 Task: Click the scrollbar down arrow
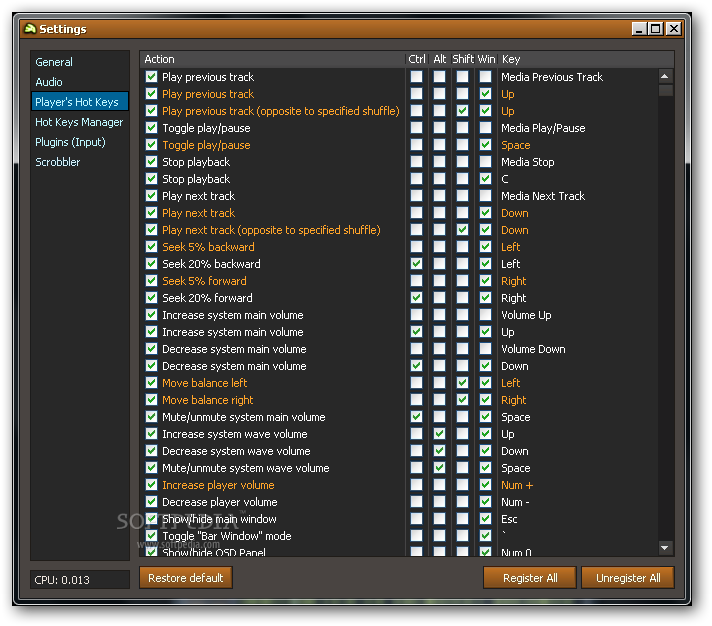pos(665,547)
